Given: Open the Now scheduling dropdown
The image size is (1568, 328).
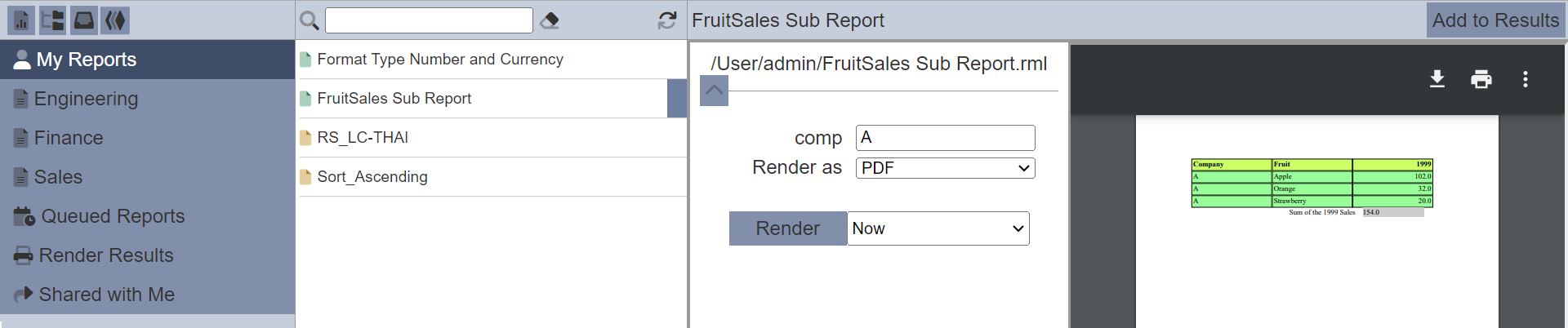Looking at the screenshot, I should click(938, 228).
